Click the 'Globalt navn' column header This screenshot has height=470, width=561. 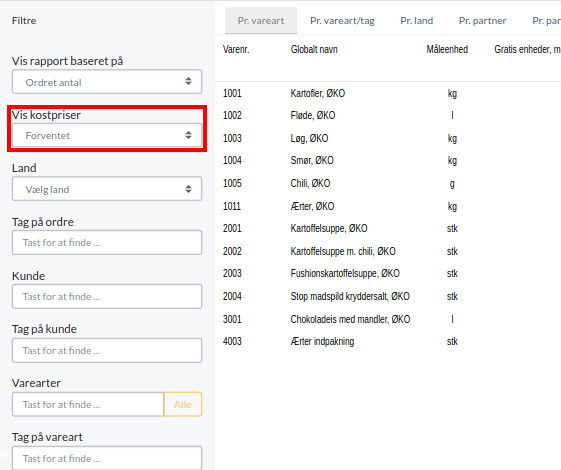coord(314,49)
